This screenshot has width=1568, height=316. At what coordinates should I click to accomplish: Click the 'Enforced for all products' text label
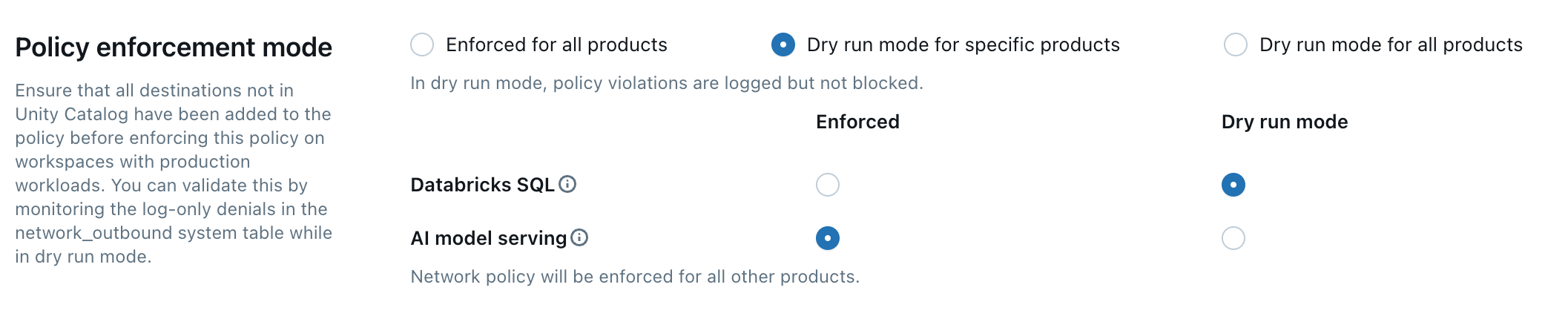(556, 45)
